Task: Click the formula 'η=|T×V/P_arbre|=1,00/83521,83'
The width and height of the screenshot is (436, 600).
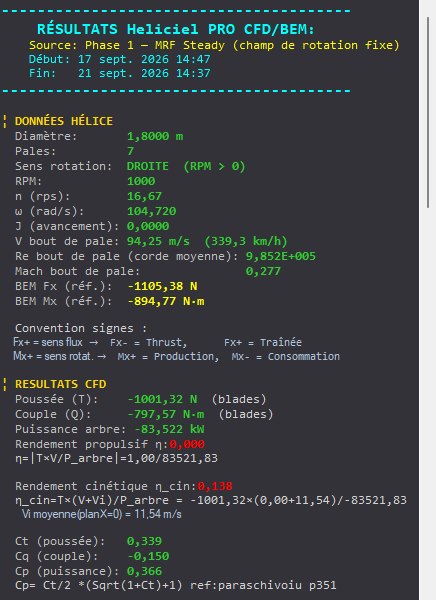Action: pos(116,458)
